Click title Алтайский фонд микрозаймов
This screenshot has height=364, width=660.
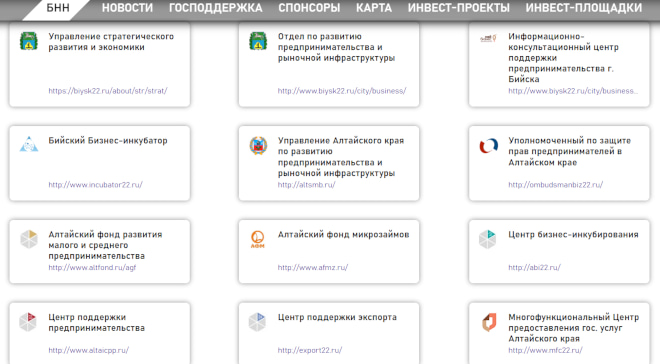pyautogui.click(x=343, y=234)
